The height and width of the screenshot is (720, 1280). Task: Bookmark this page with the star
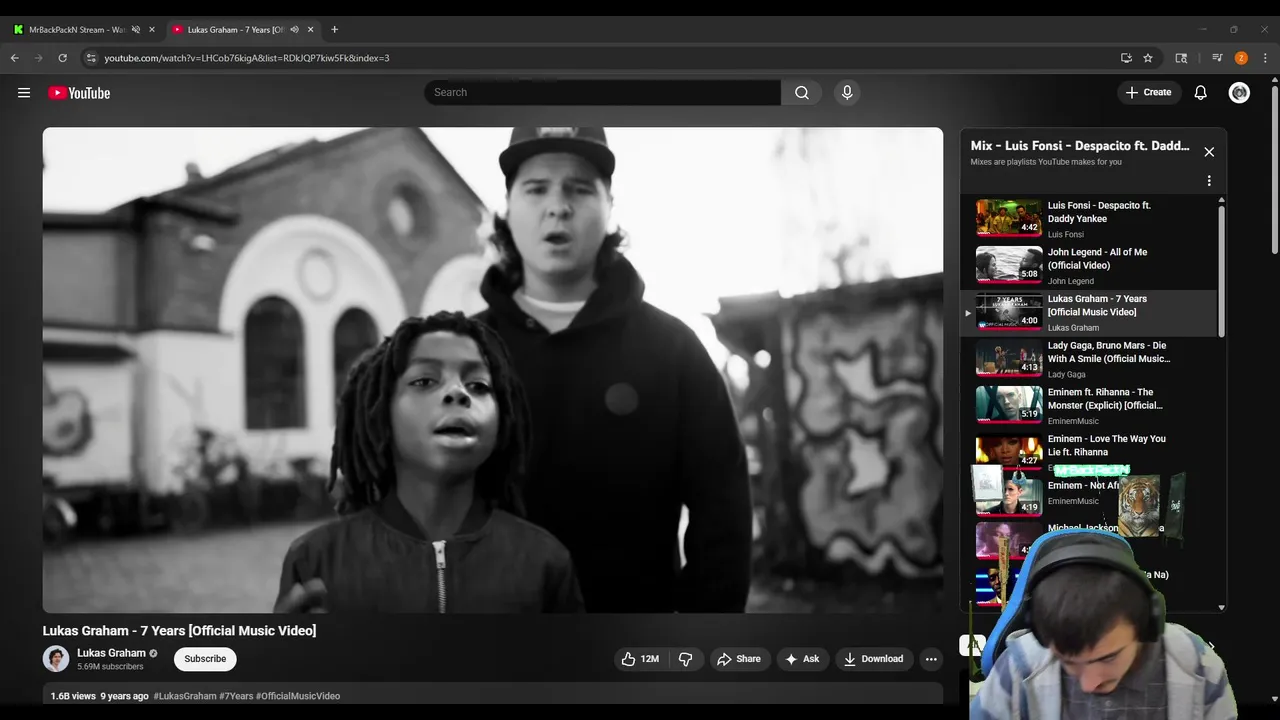point(1148,58)
